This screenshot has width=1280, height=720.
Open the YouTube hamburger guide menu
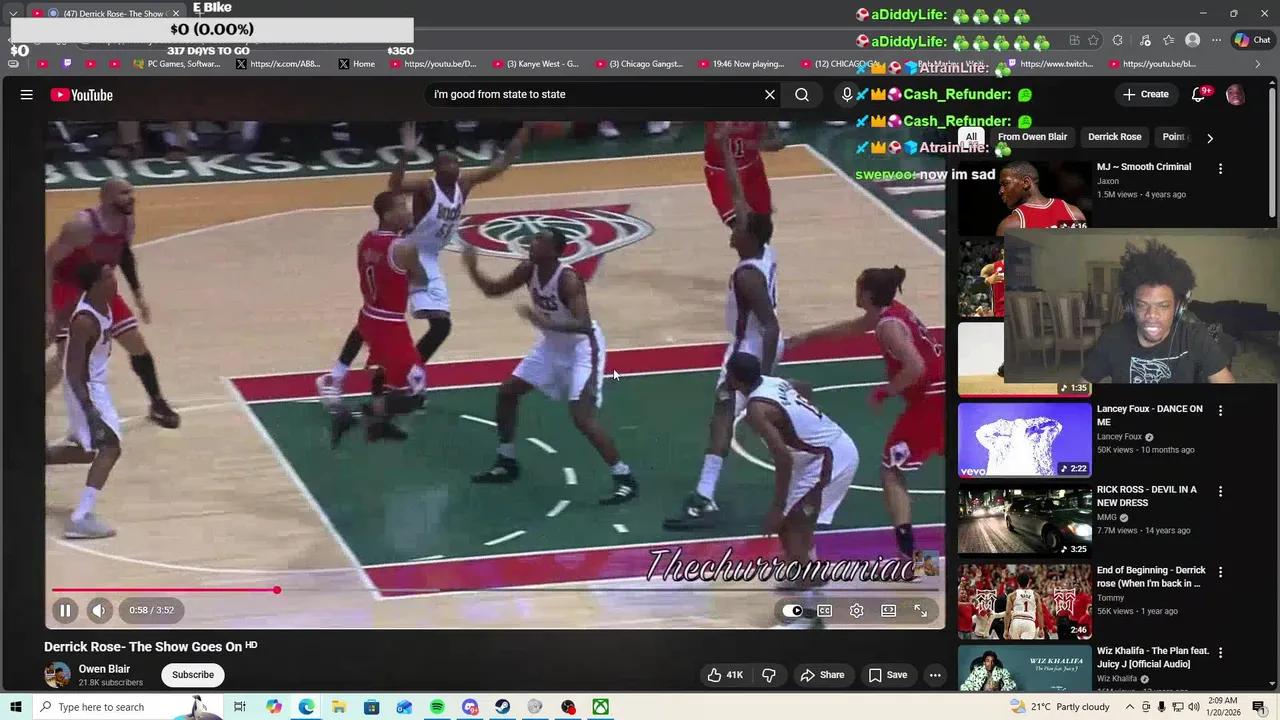coord(27,95)
